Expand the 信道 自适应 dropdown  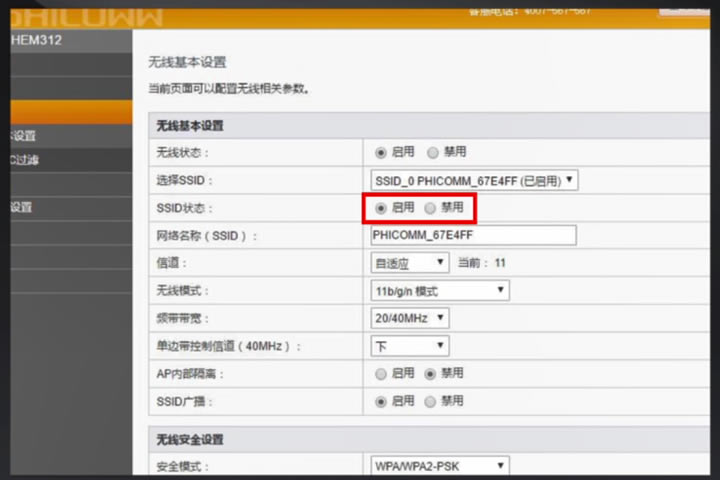(410, 263)
